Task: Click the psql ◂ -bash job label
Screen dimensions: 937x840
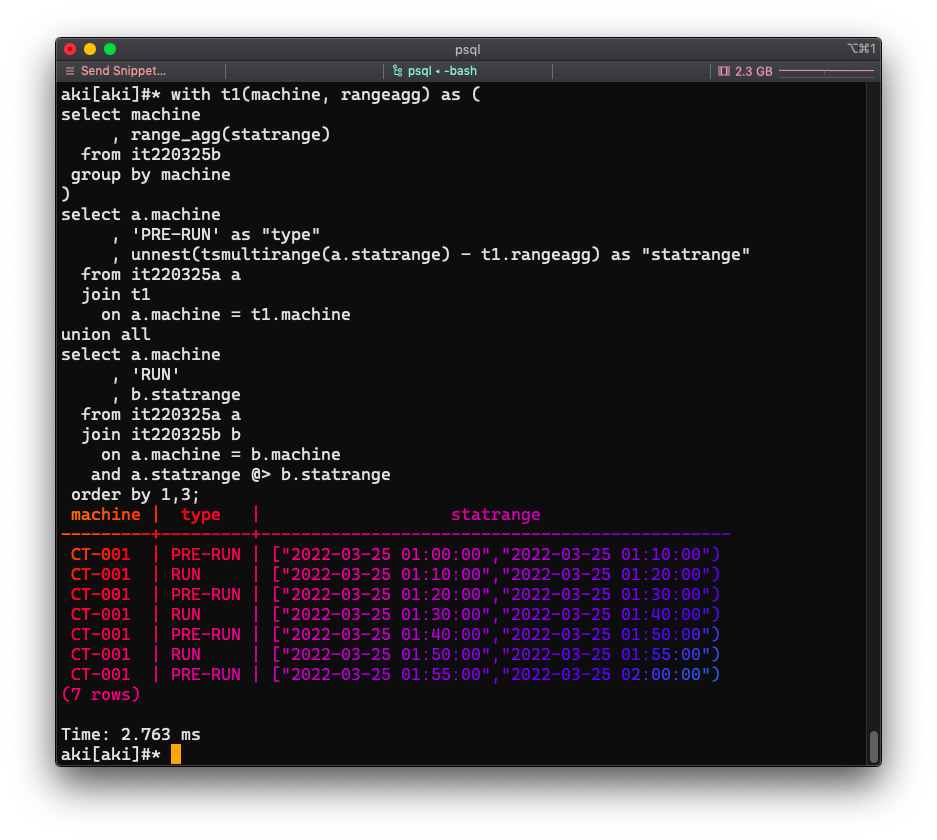Action: point(442,71)
